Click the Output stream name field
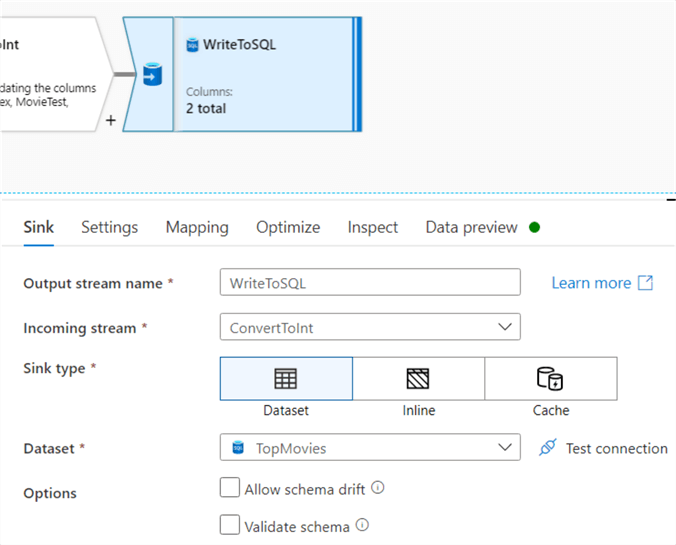 370,283
